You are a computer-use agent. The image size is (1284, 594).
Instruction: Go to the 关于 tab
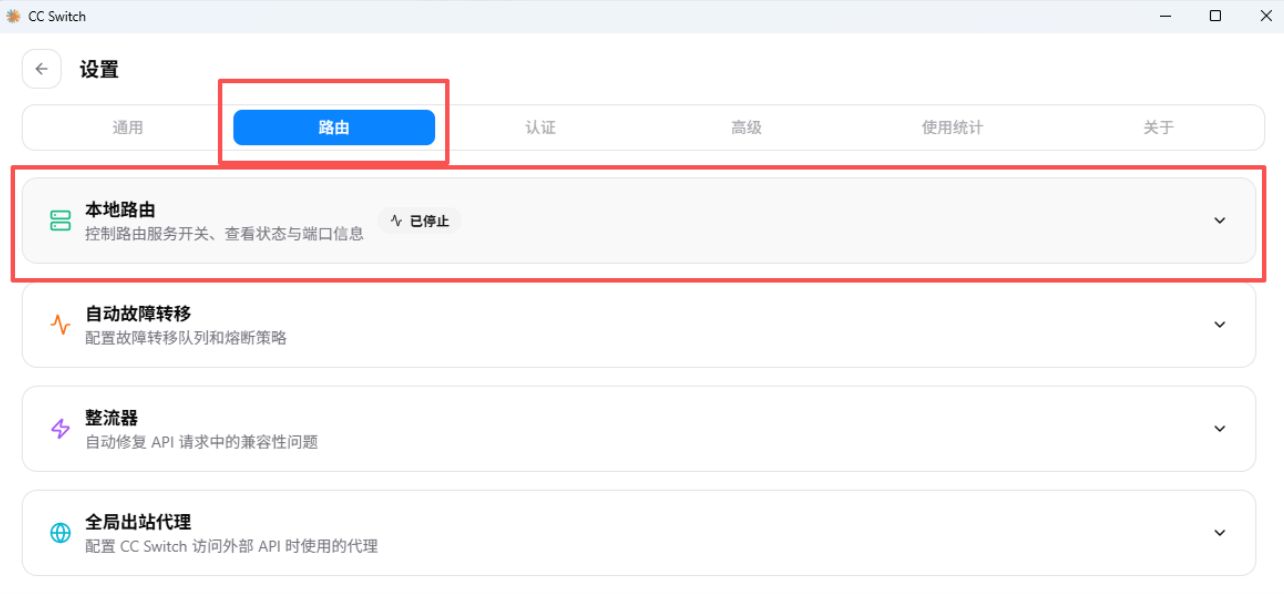[1158, 127]
